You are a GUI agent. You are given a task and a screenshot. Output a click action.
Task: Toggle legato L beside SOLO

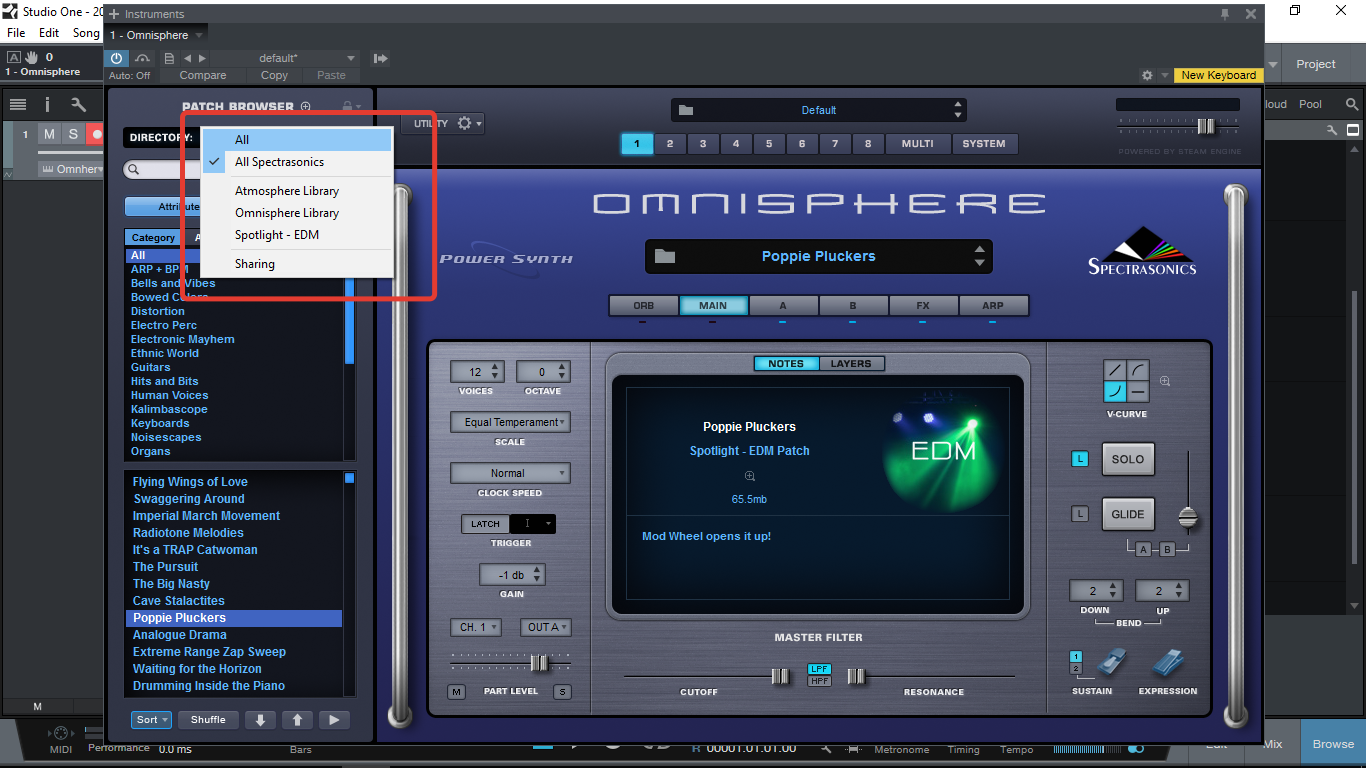point(1080,459)
